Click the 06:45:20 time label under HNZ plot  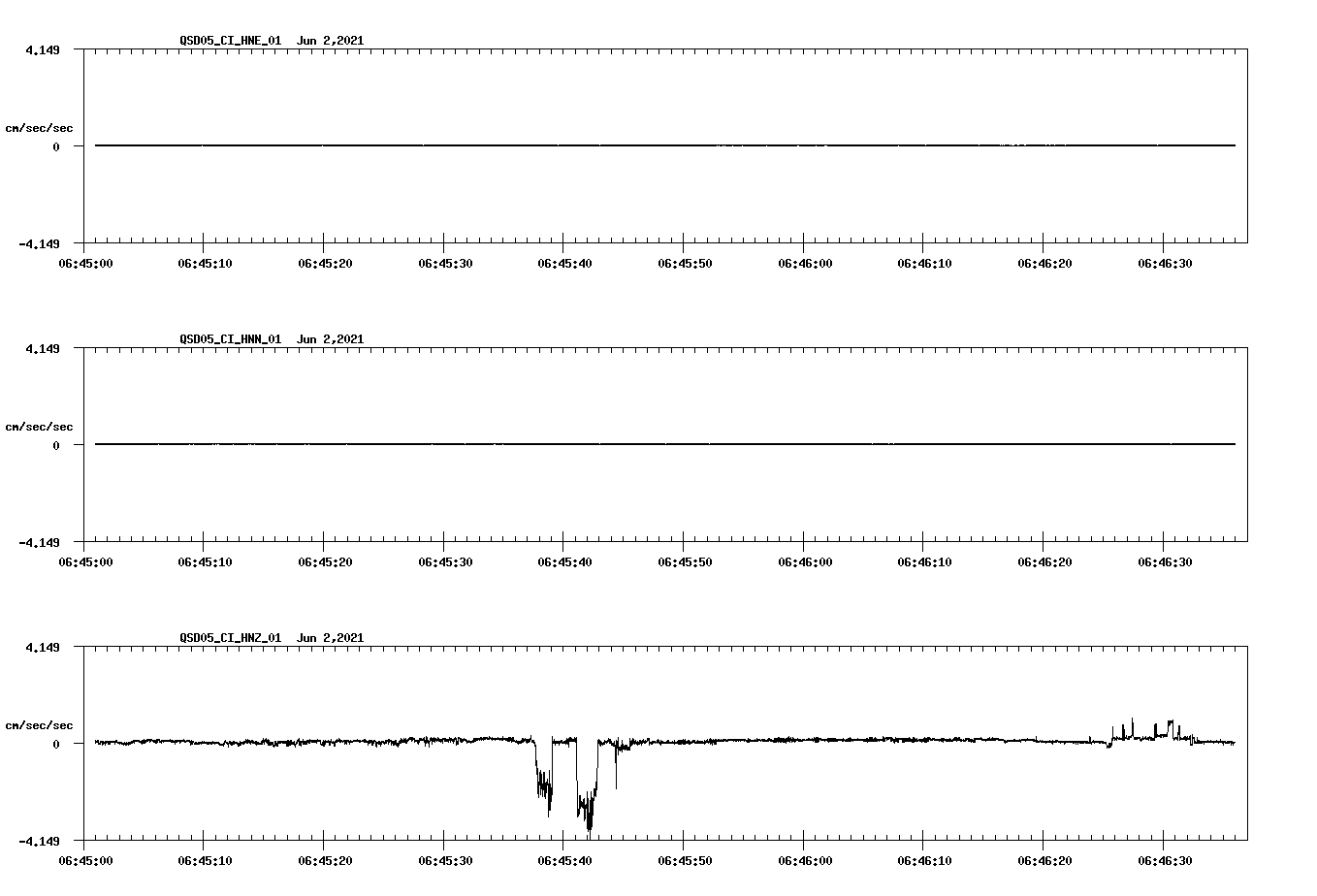[325, 861]
